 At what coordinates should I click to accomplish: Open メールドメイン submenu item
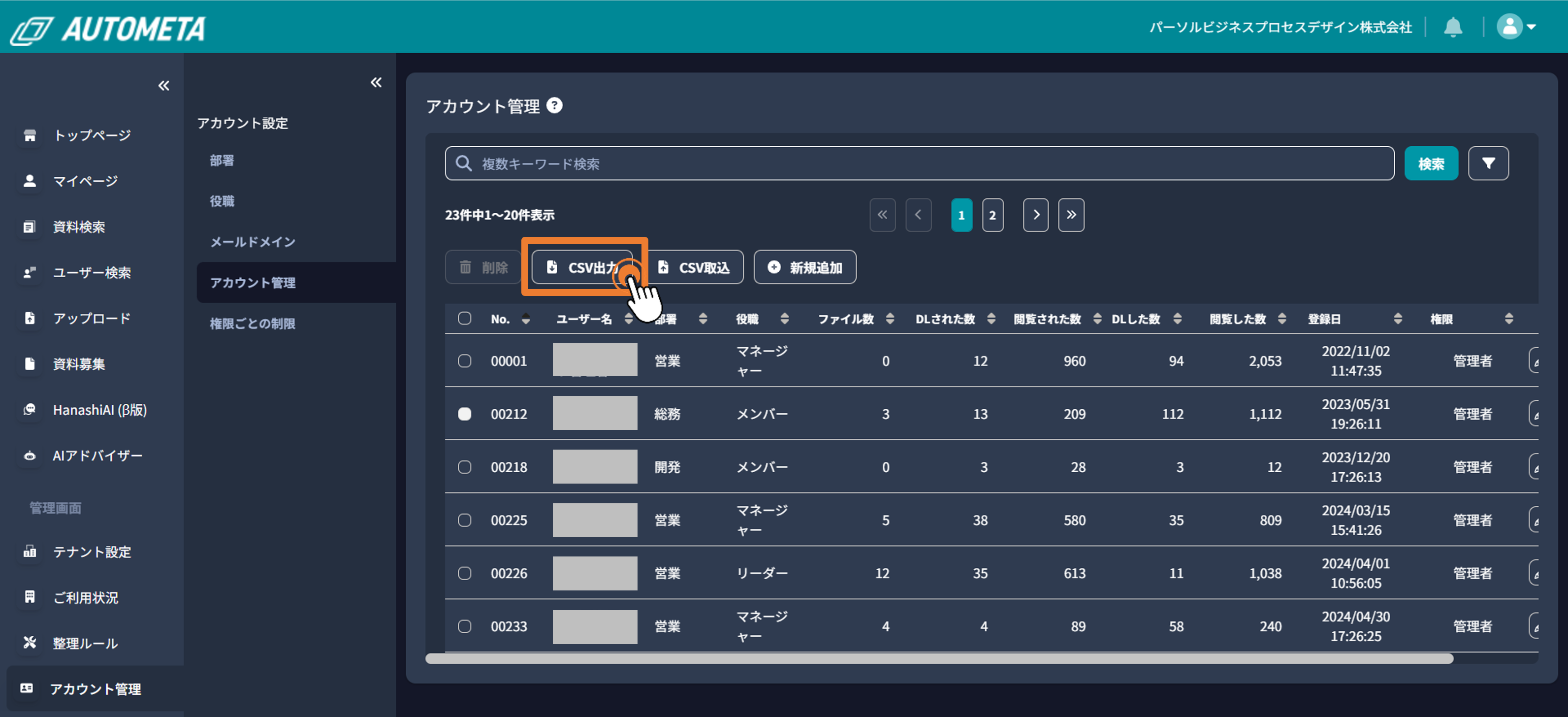tap(253, 242)
